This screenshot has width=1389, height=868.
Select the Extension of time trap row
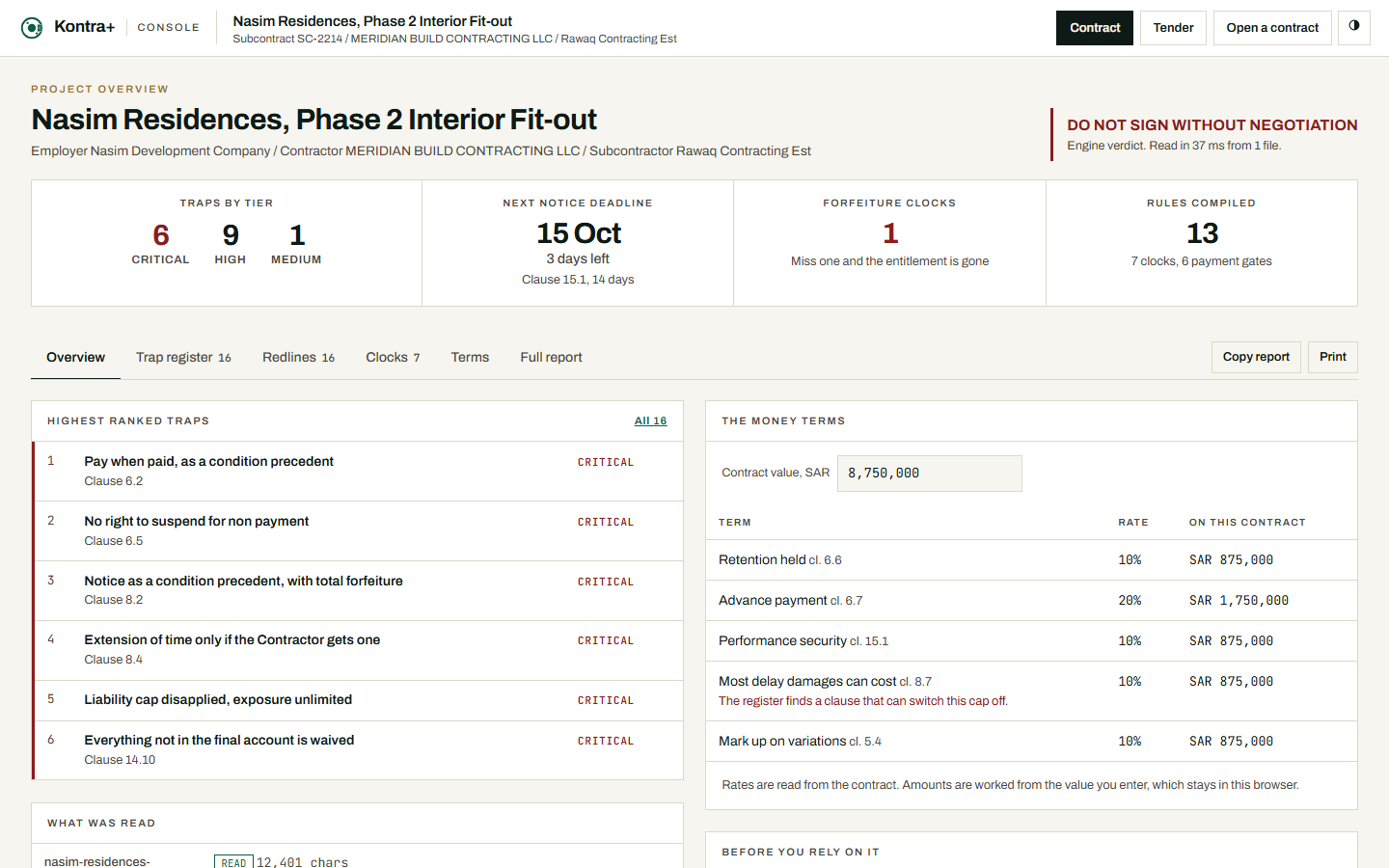click(358, 650)
